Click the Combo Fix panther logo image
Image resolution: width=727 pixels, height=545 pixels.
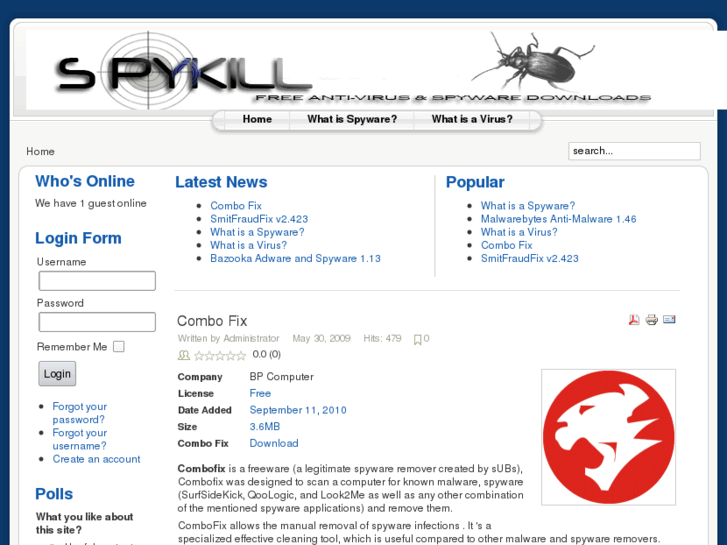[x=608, y=437]
